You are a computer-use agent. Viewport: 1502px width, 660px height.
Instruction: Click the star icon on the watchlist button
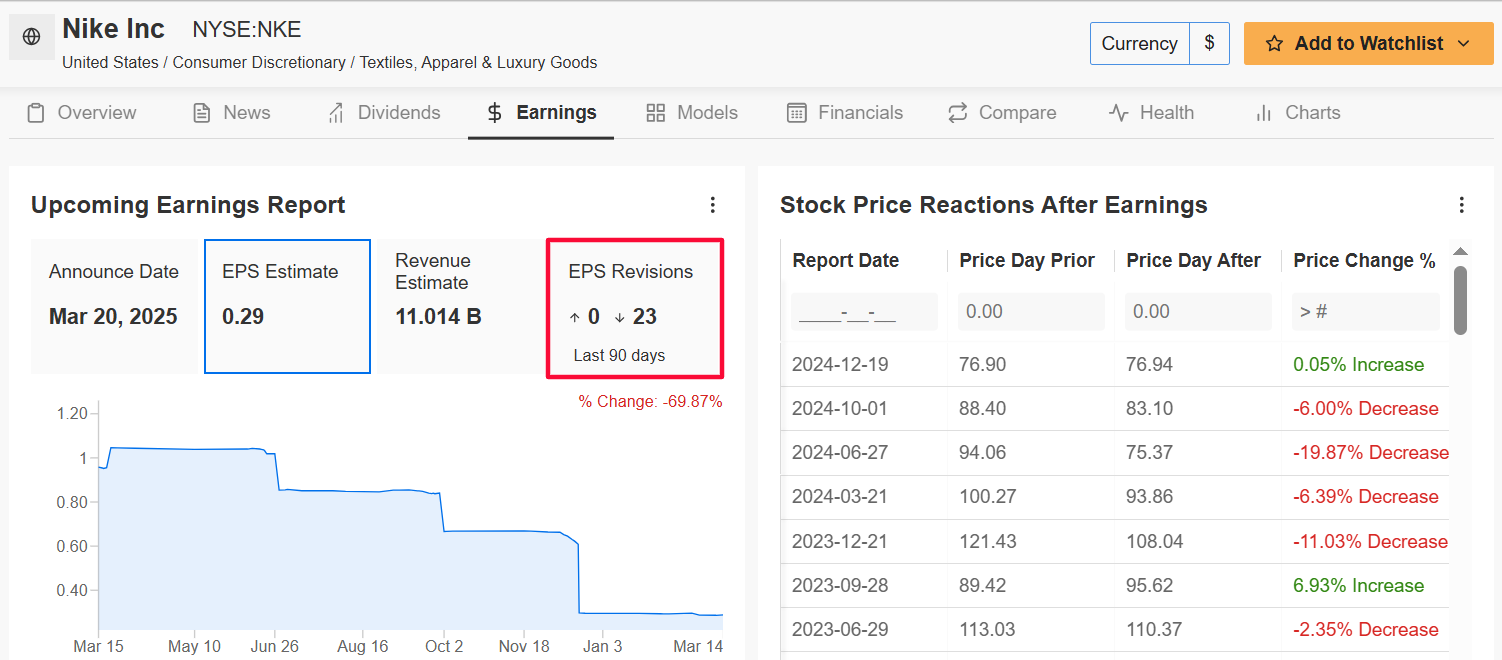[1274, 44]
